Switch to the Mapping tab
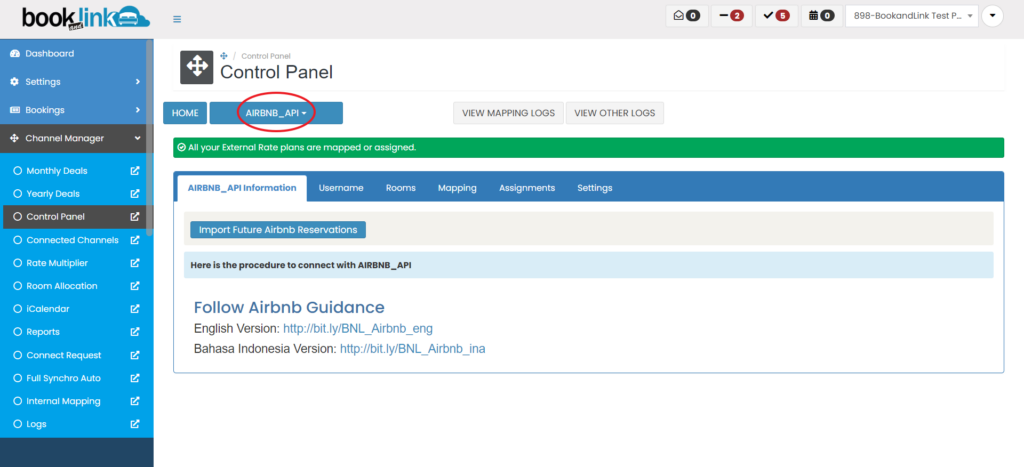 457,188
